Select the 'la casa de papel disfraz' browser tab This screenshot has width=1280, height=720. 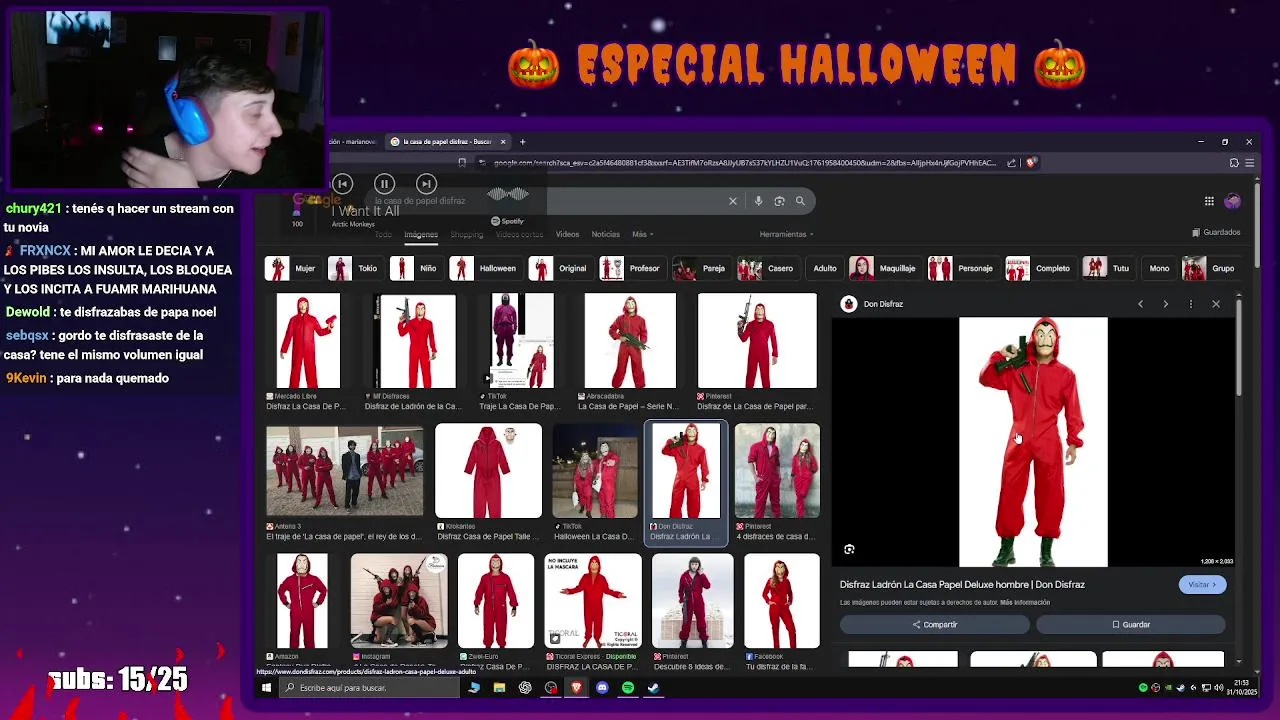coord(448,142)
